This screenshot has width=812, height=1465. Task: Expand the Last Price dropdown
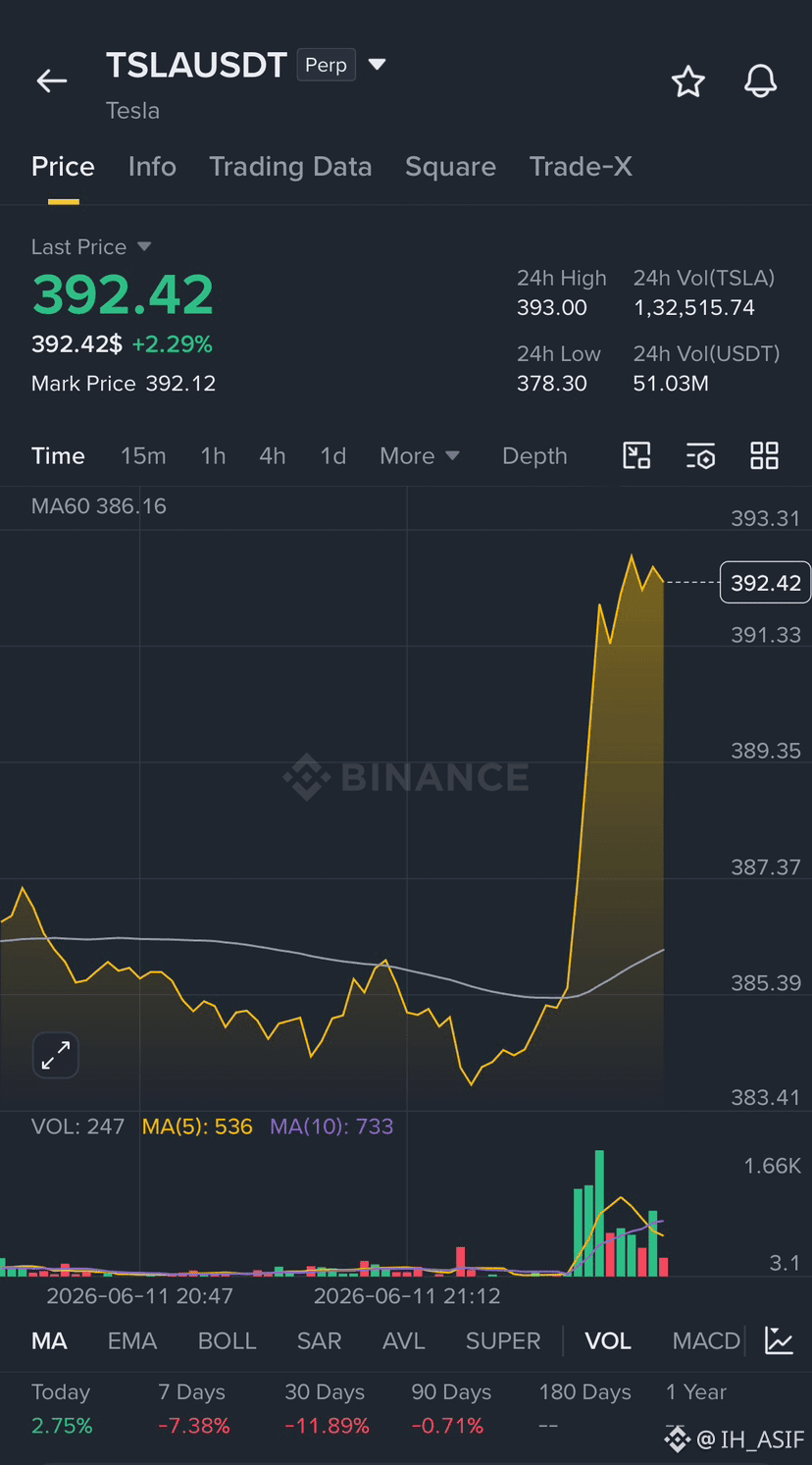144,246
